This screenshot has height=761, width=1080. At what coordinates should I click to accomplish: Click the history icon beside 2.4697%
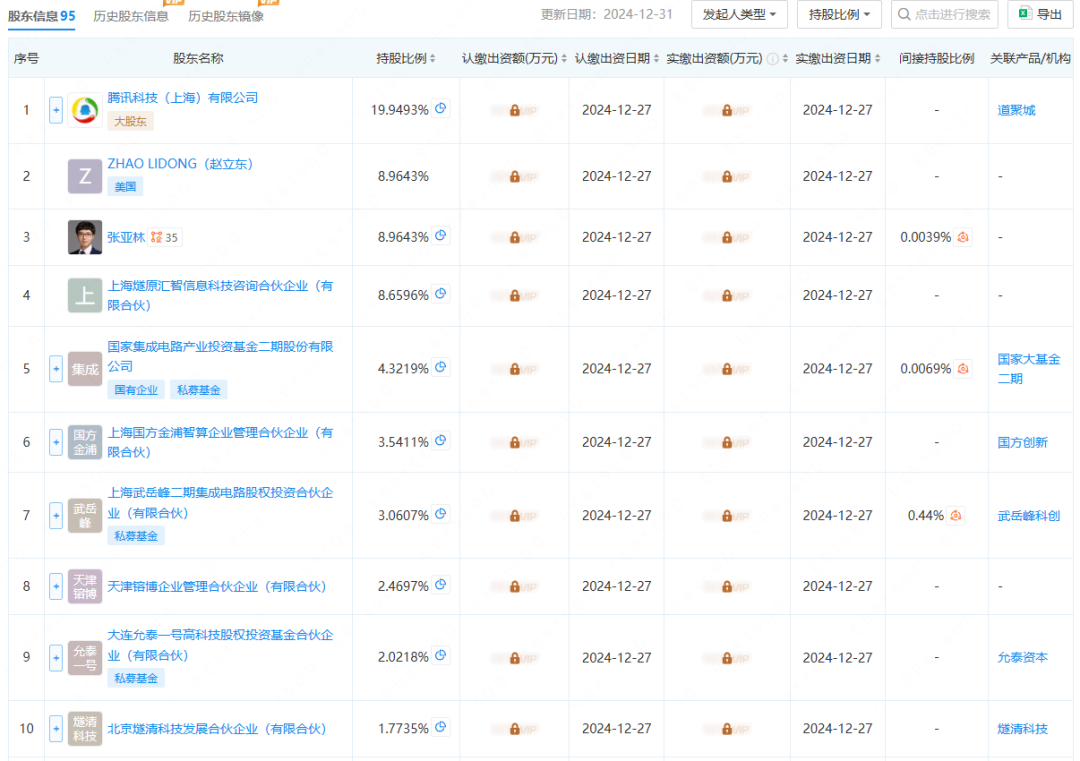tap(441, 585)
